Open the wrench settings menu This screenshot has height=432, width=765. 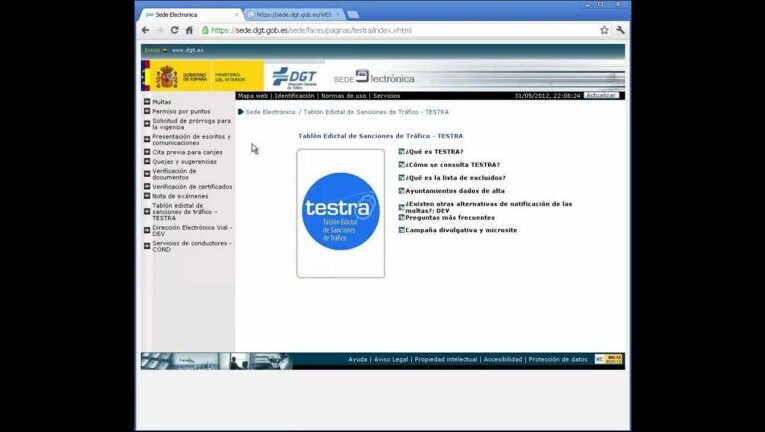(620, 30)
